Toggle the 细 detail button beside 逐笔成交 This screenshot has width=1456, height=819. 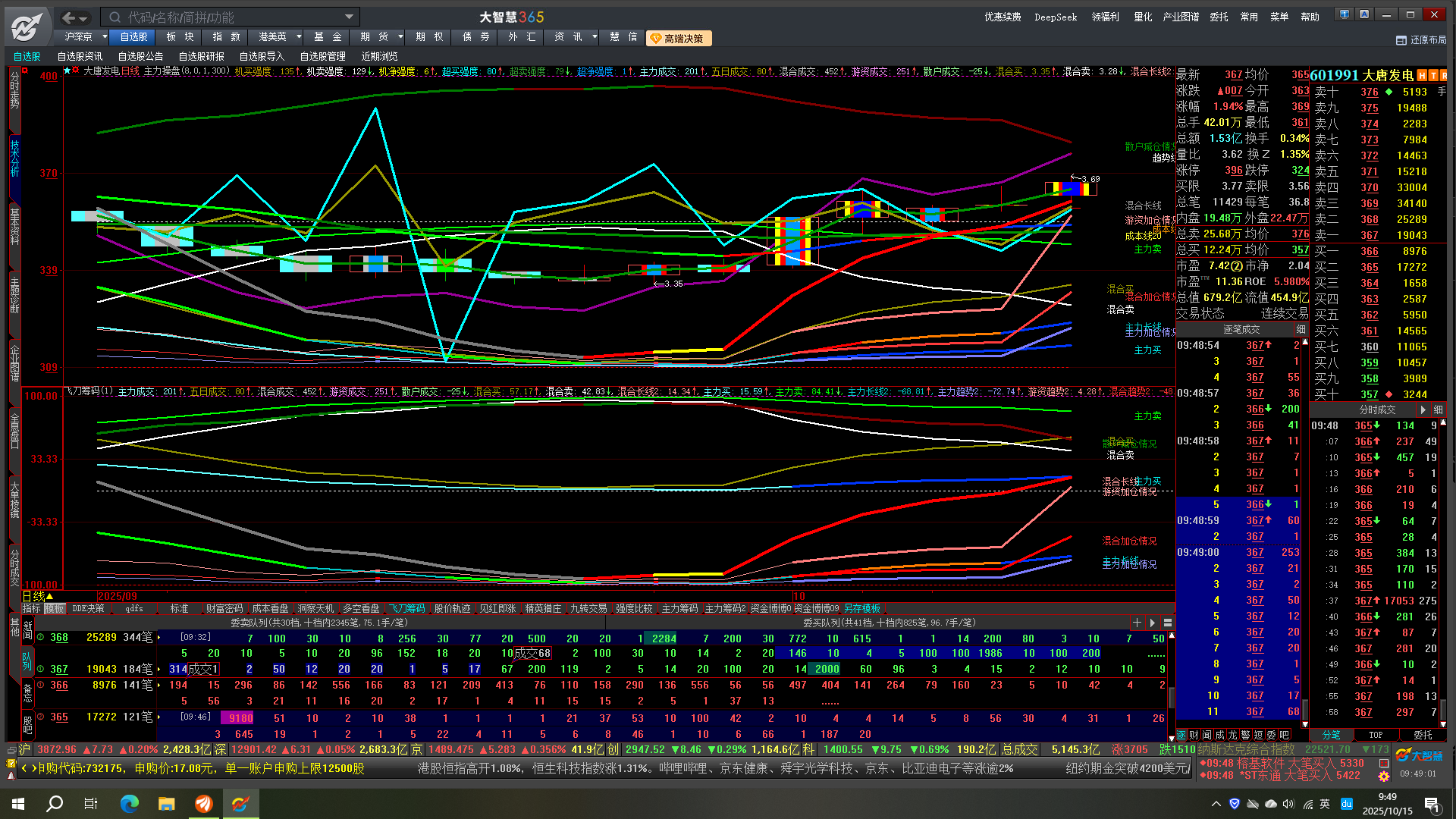pos(1301,329)
